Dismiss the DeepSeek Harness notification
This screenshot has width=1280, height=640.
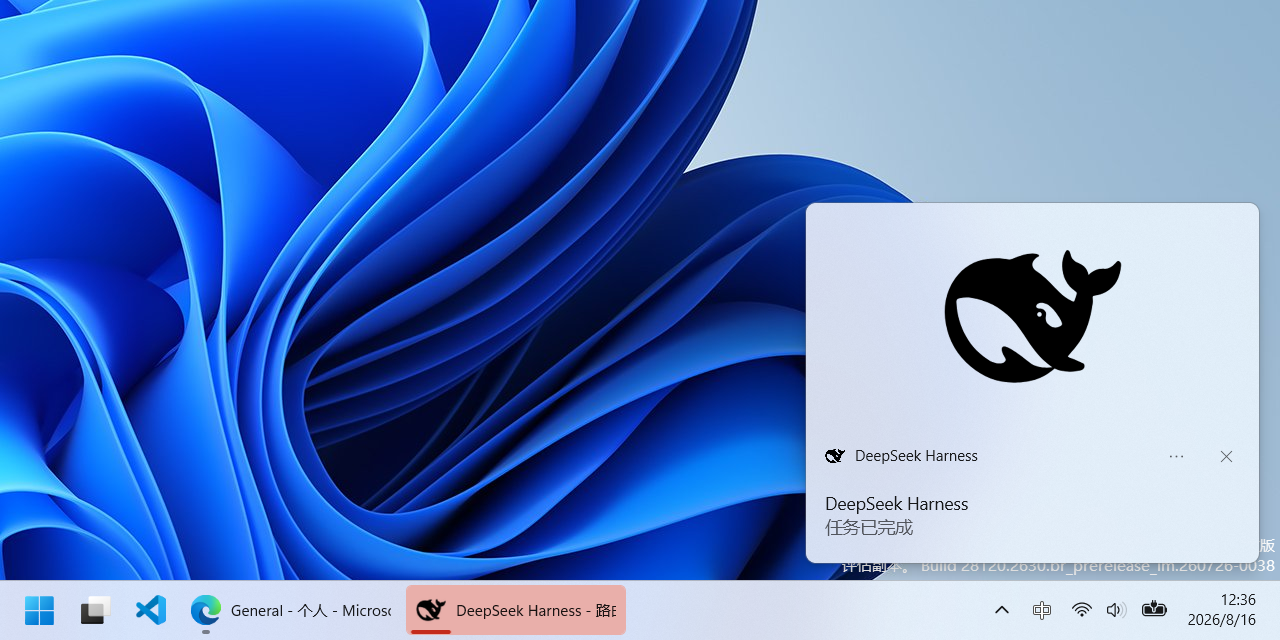coord(1226,456)
